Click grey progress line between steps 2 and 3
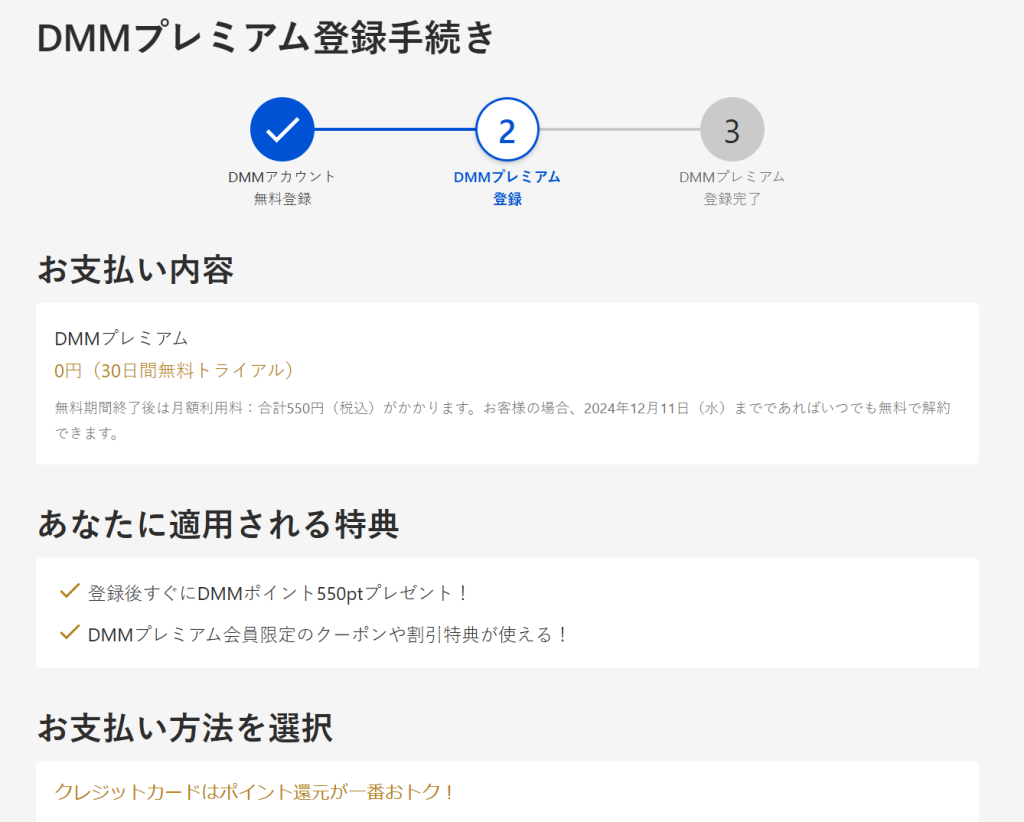 tap(620, 129)
